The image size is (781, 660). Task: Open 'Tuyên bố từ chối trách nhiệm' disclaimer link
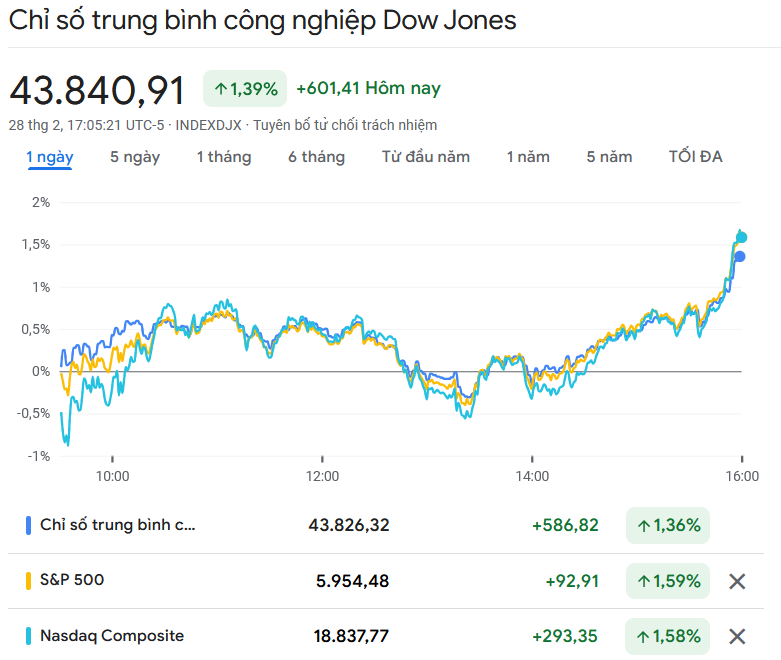pyautogui.click(x=345, y=125)
